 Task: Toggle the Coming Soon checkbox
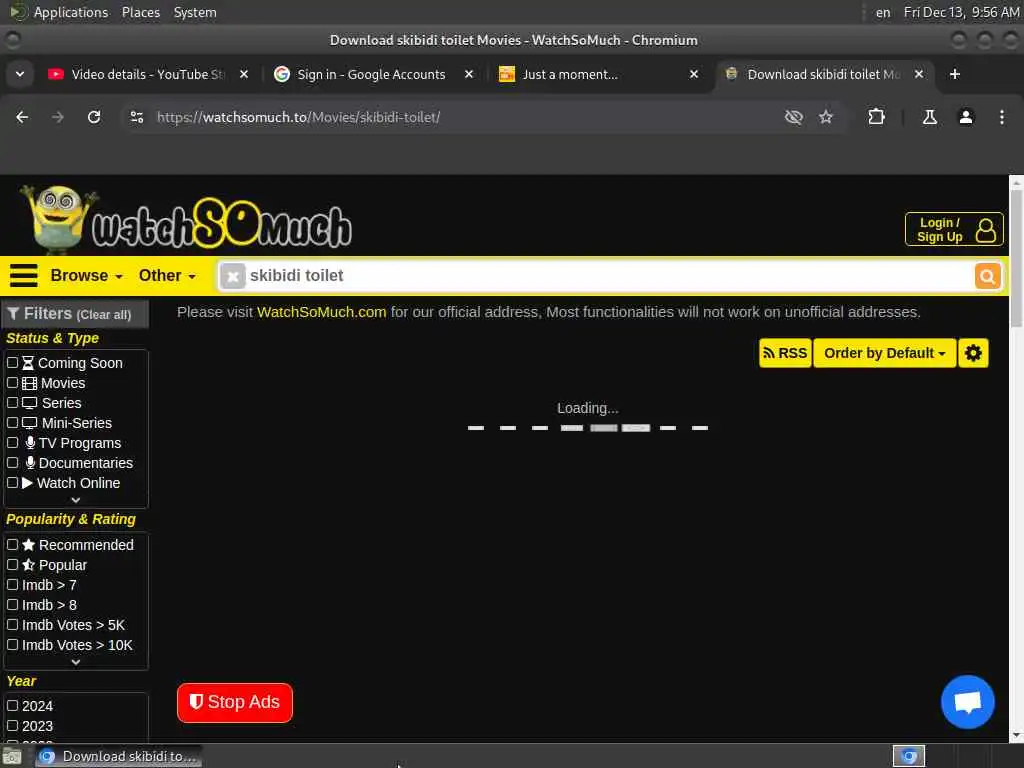click(x=12, y=362)
